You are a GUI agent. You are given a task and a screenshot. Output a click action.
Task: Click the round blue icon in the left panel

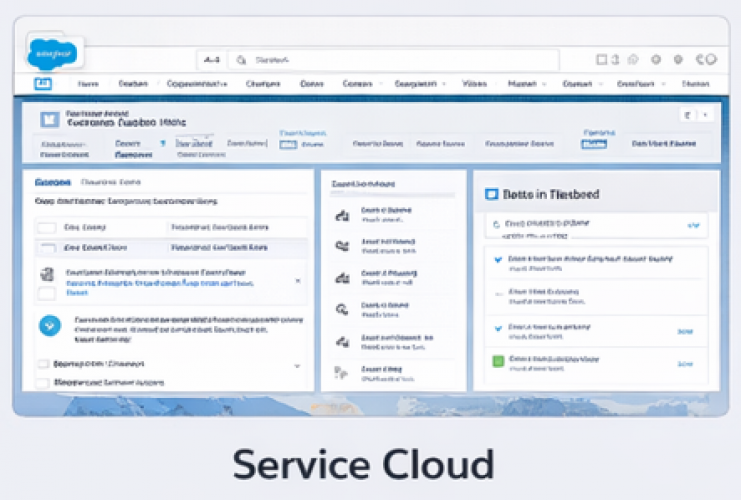pyautogui.click(x=50, y=326)
